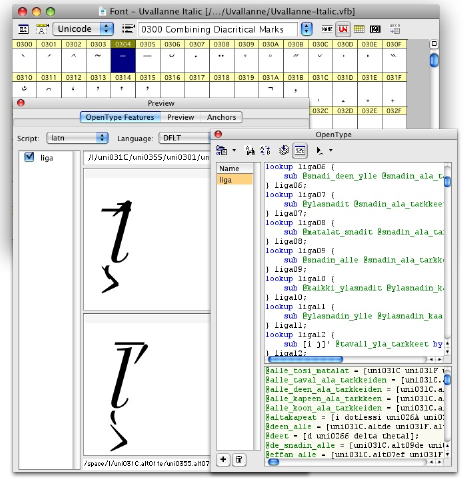The height and width of the screenshot is (480, 468).
Task: Click the round icon in OpenType toolbar
Action: (x=284, y=150)
